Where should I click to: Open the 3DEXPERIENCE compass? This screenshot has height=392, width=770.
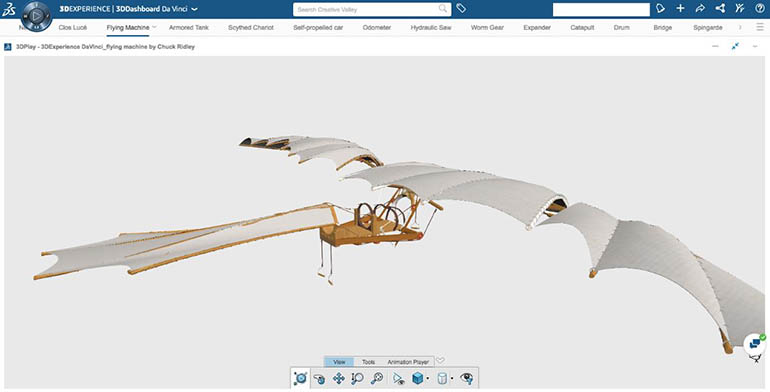[x=36, y=16]
